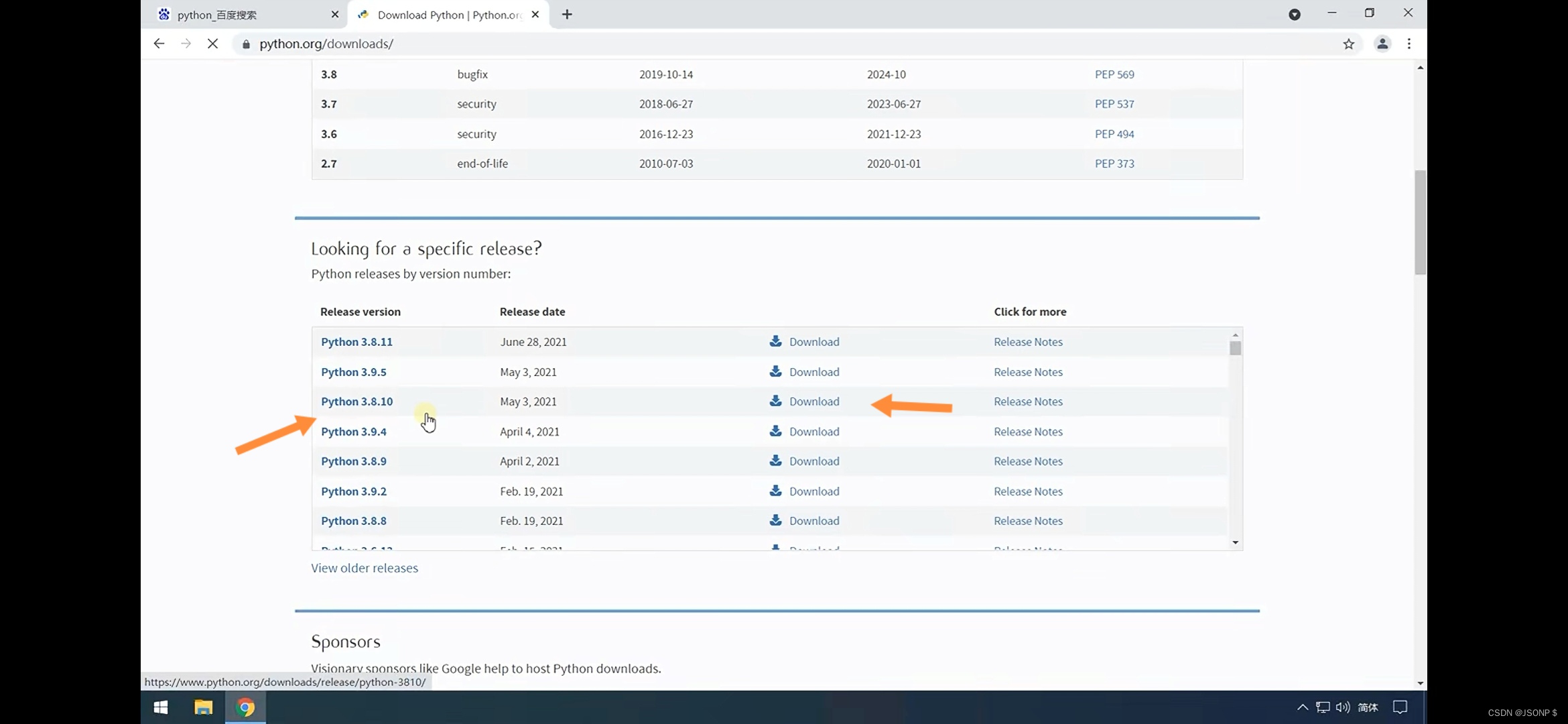Open Python 3.9.4 release link
The image size is (1568, 724).
(354, 432)
